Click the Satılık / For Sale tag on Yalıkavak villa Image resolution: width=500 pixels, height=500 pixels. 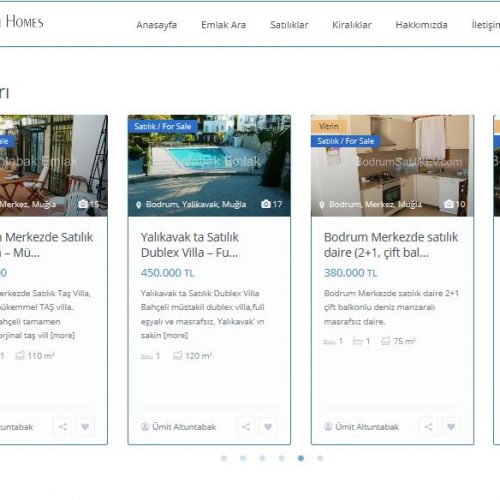pyautogui.click(x=163, y=126)
